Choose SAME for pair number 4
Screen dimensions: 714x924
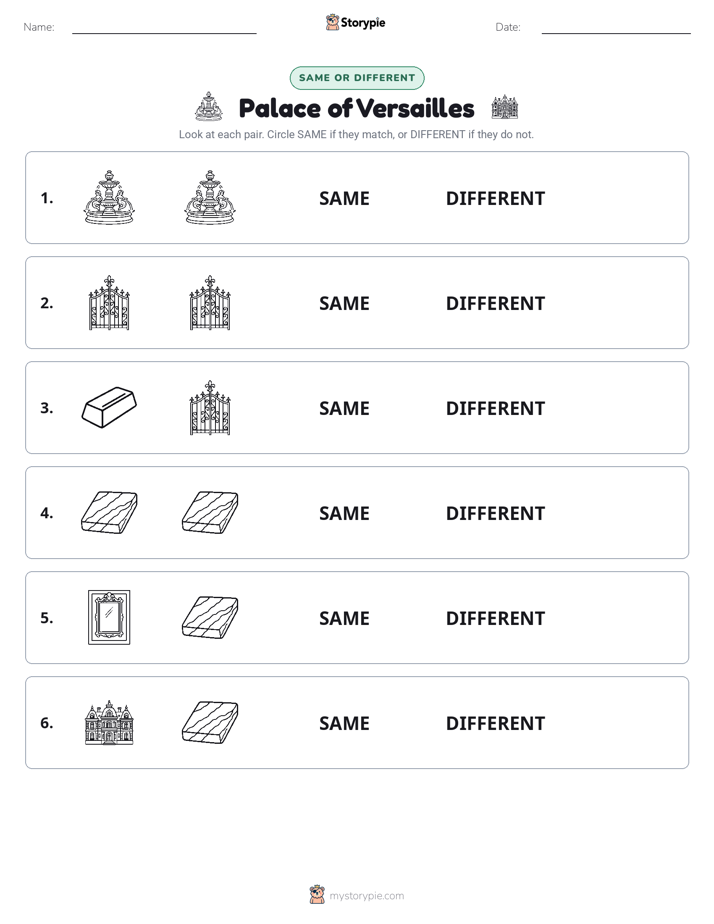pos(344,513)
